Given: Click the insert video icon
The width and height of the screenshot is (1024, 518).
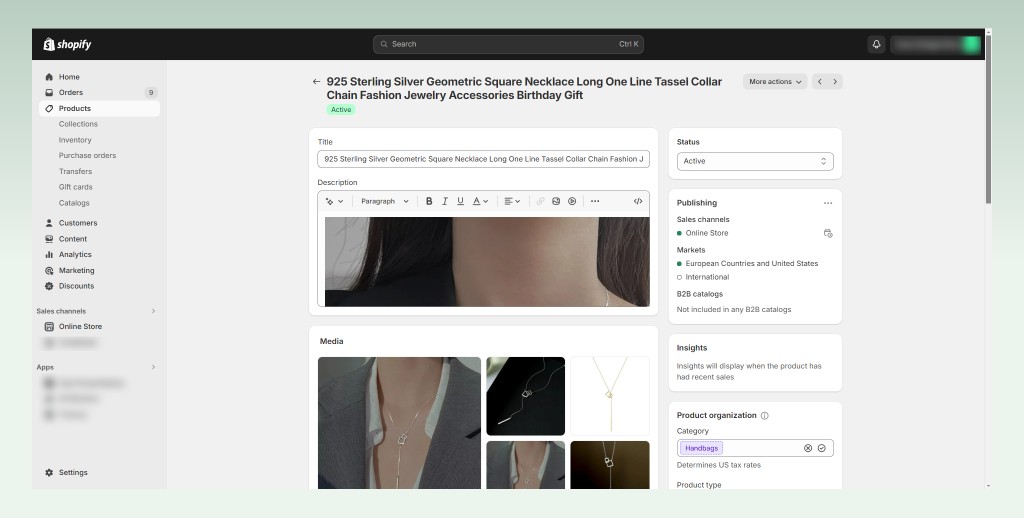Looking at the screenshot, I should coord(572,201).
